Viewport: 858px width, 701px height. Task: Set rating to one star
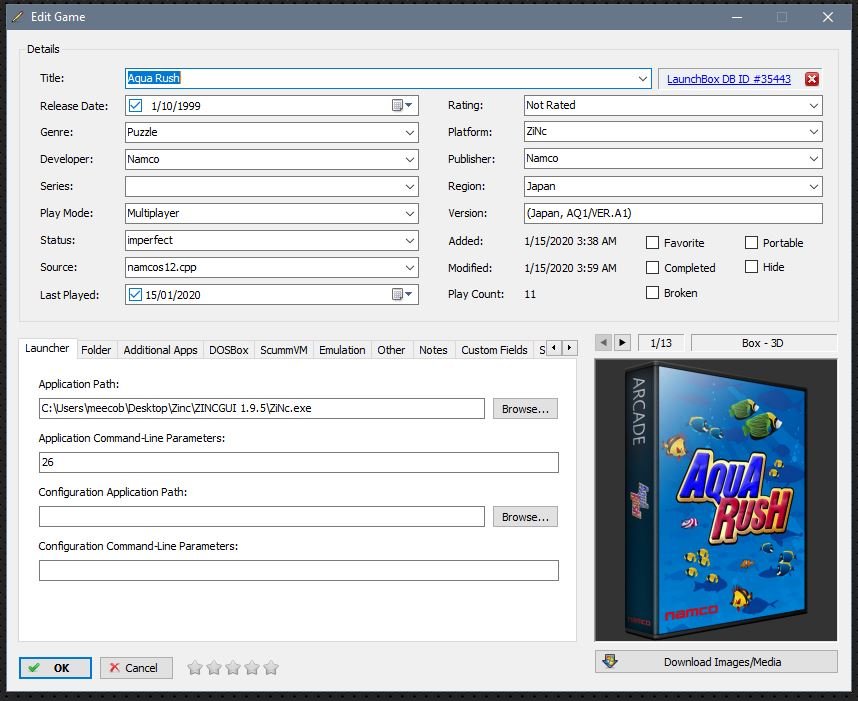click(195, 668)
